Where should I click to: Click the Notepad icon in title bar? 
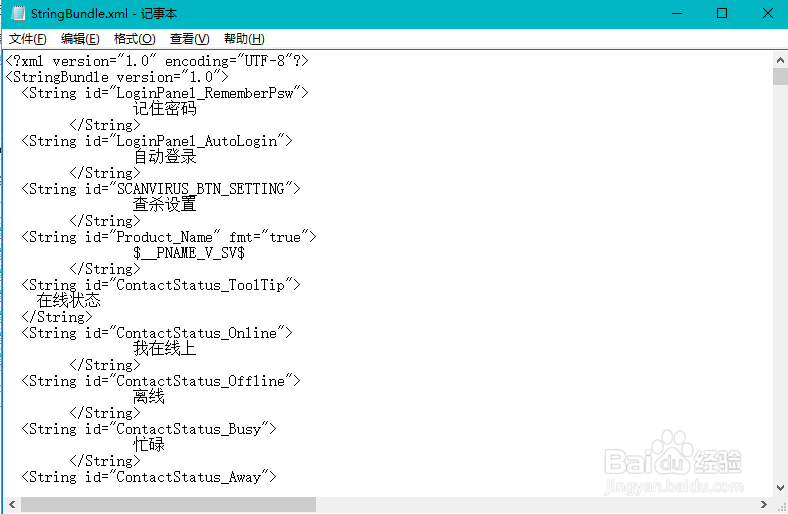[x=18, y=13]
